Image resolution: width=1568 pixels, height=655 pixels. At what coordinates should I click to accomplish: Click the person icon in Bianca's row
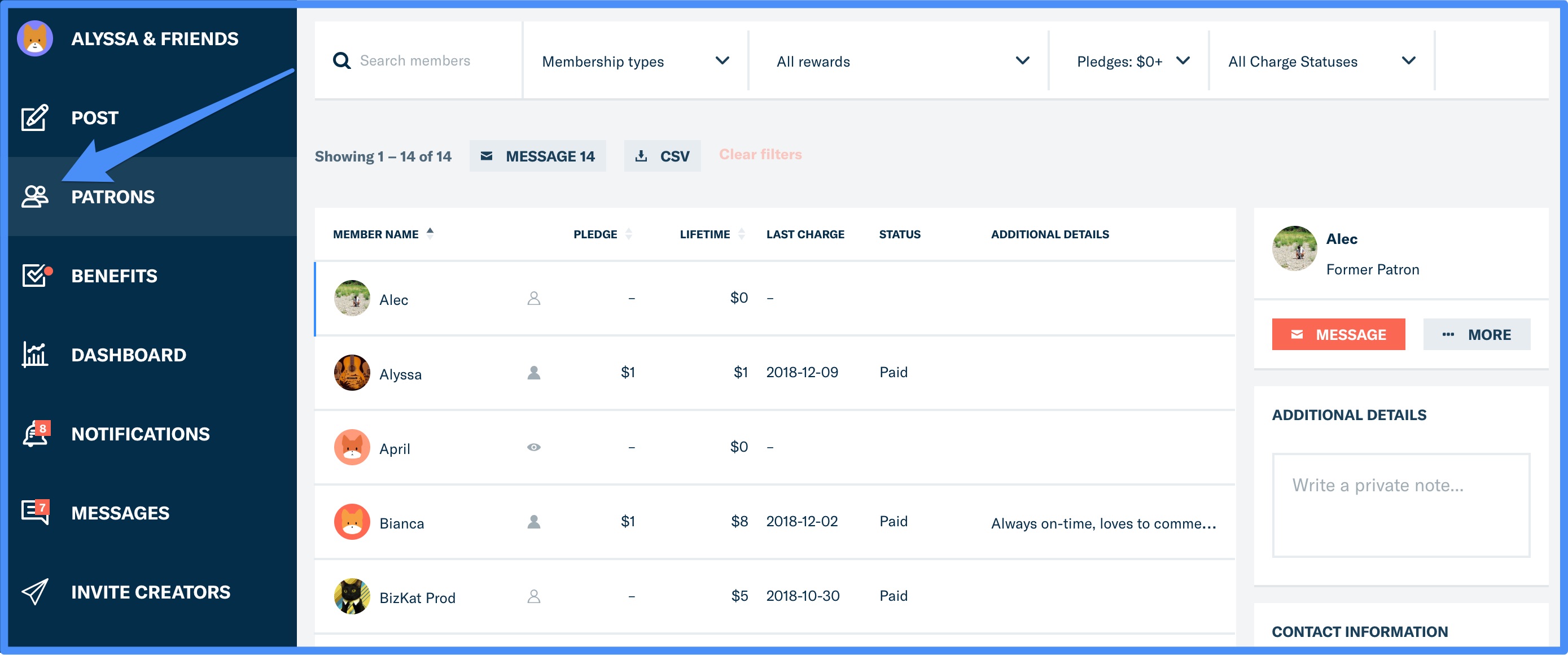pos(534,522)
